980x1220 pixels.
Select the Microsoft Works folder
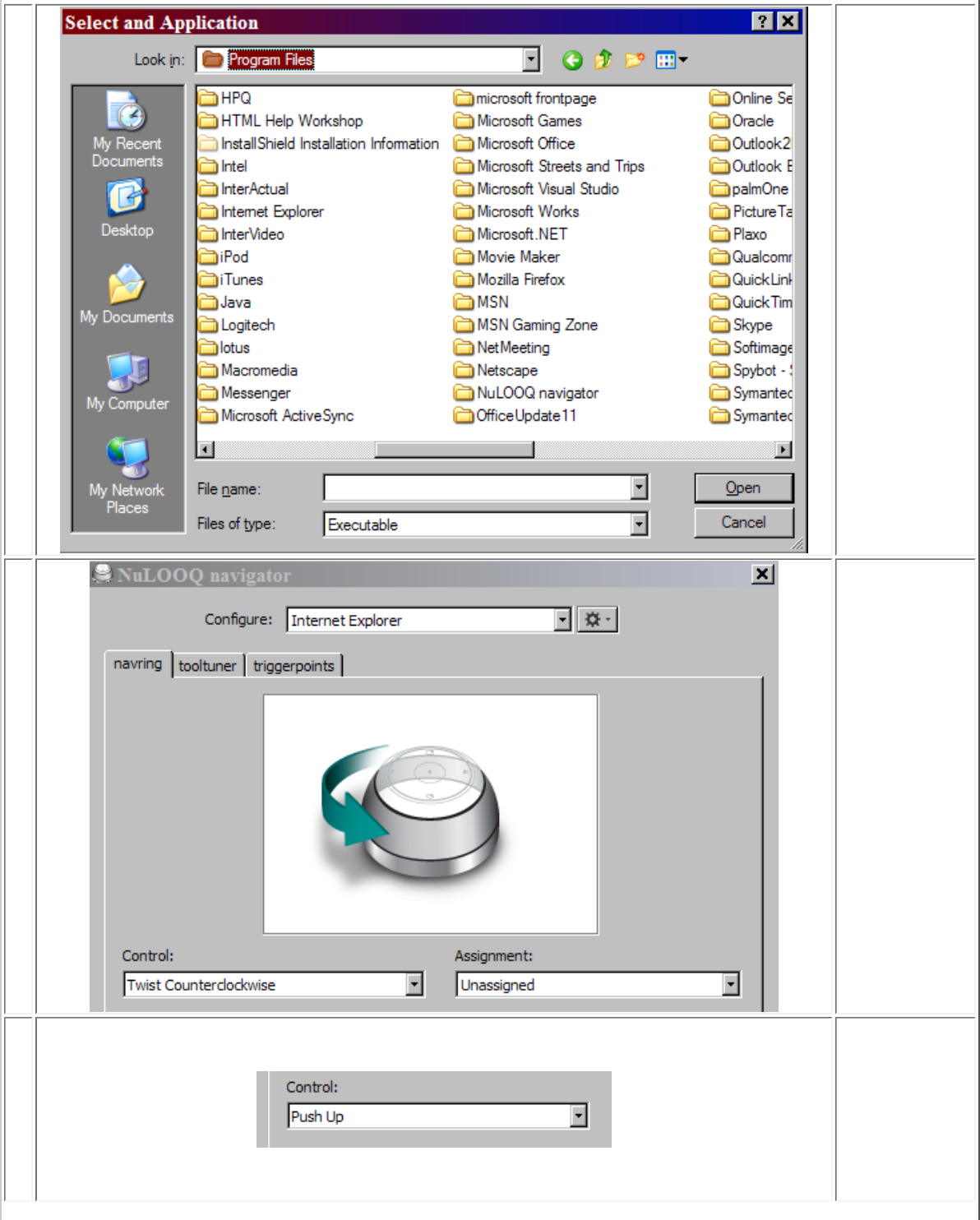517,211
